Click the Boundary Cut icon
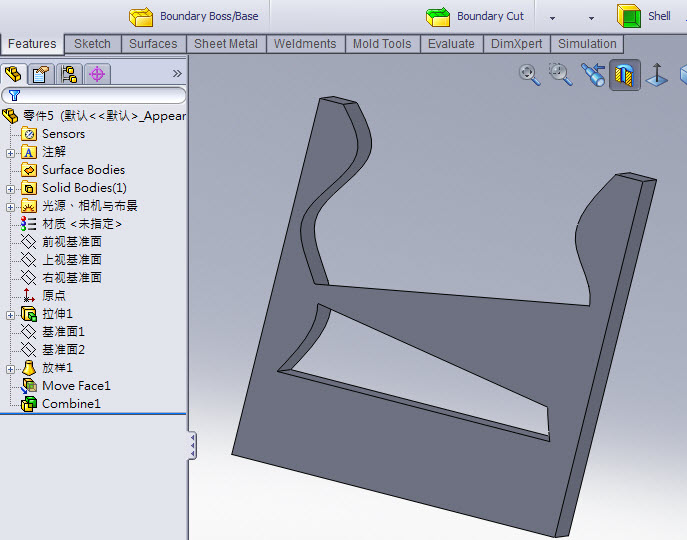Screen dimensions: 687x540 (x=438, y=17)
